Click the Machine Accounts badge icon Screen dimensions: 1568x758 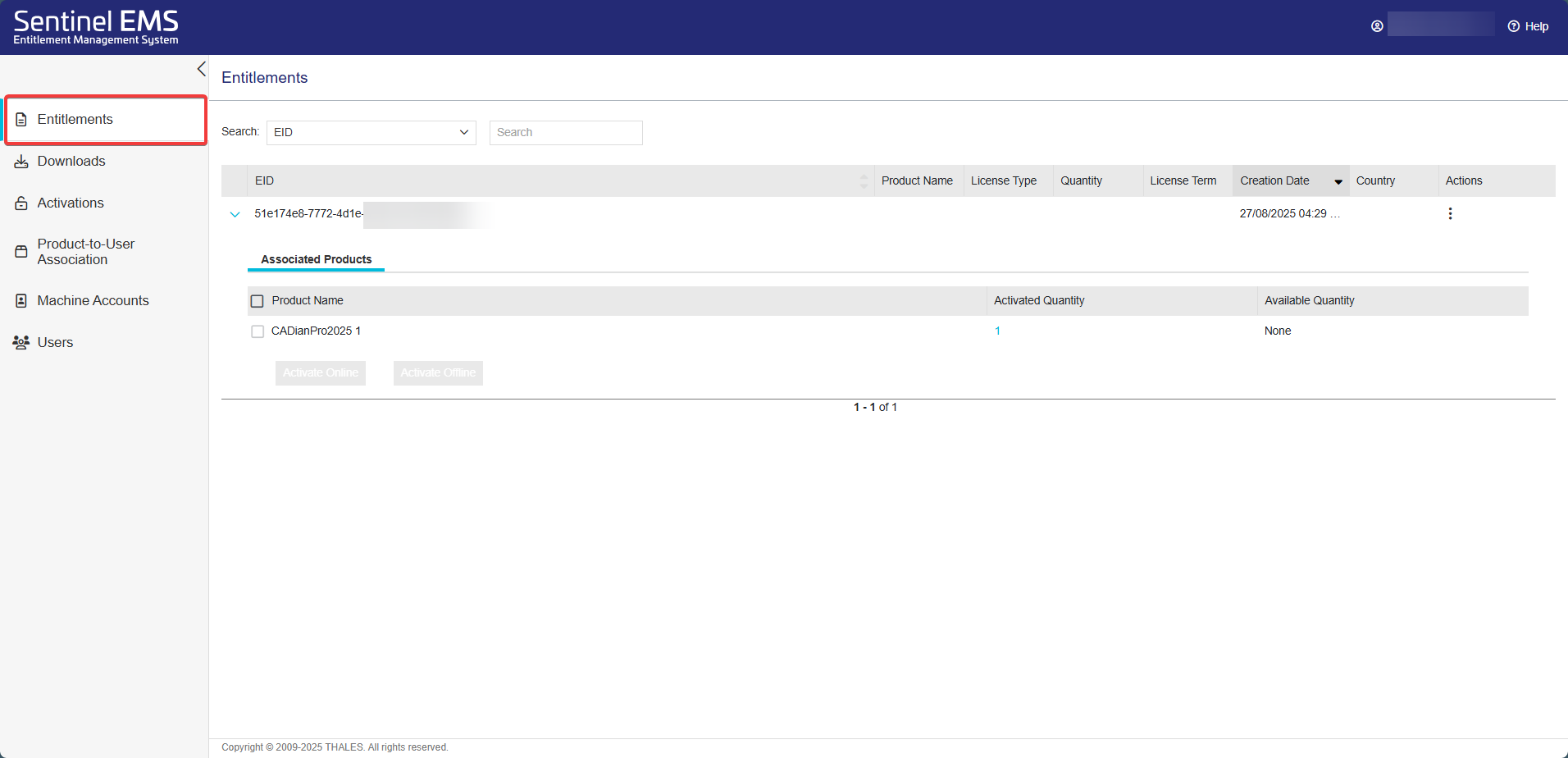pyautogui.click(x=21, y=301)
